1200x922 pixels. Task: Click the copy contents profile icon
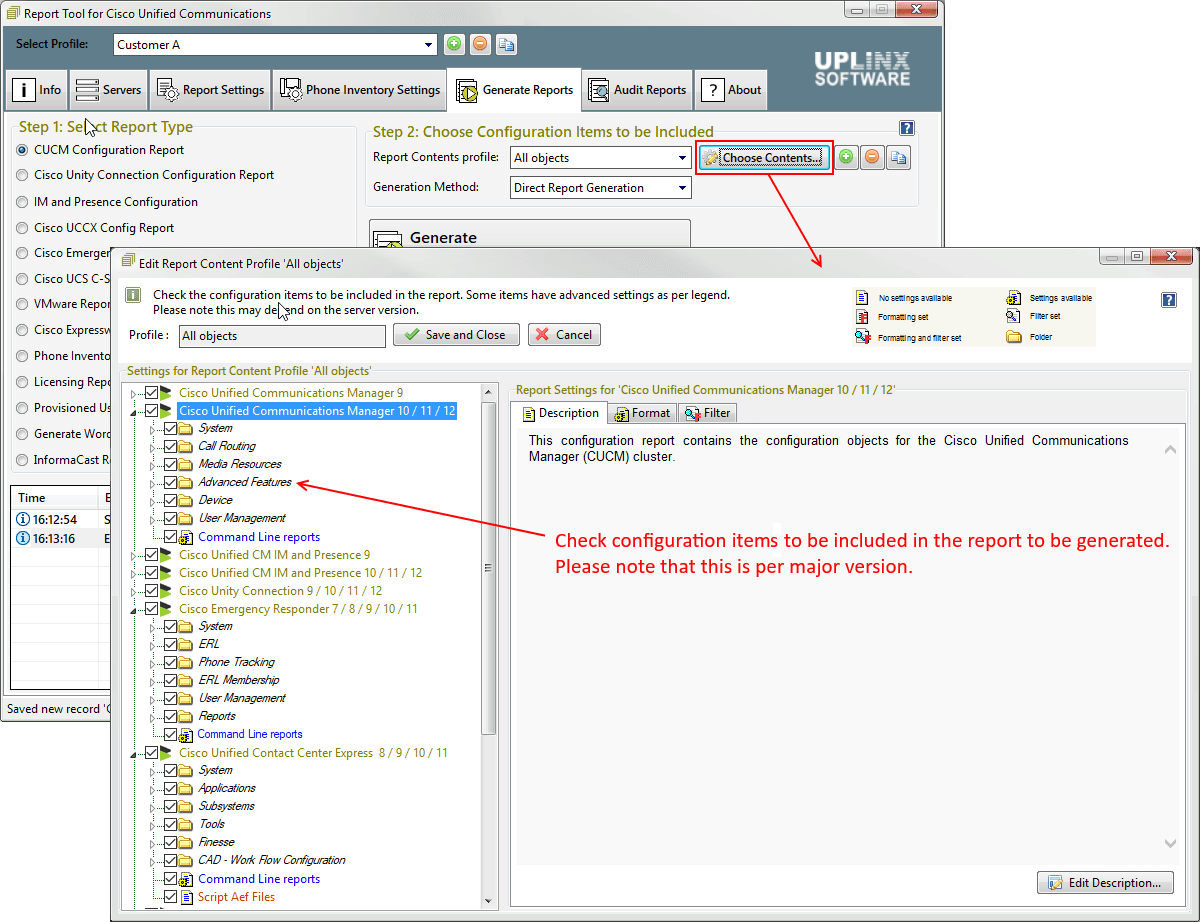point(898,157)
